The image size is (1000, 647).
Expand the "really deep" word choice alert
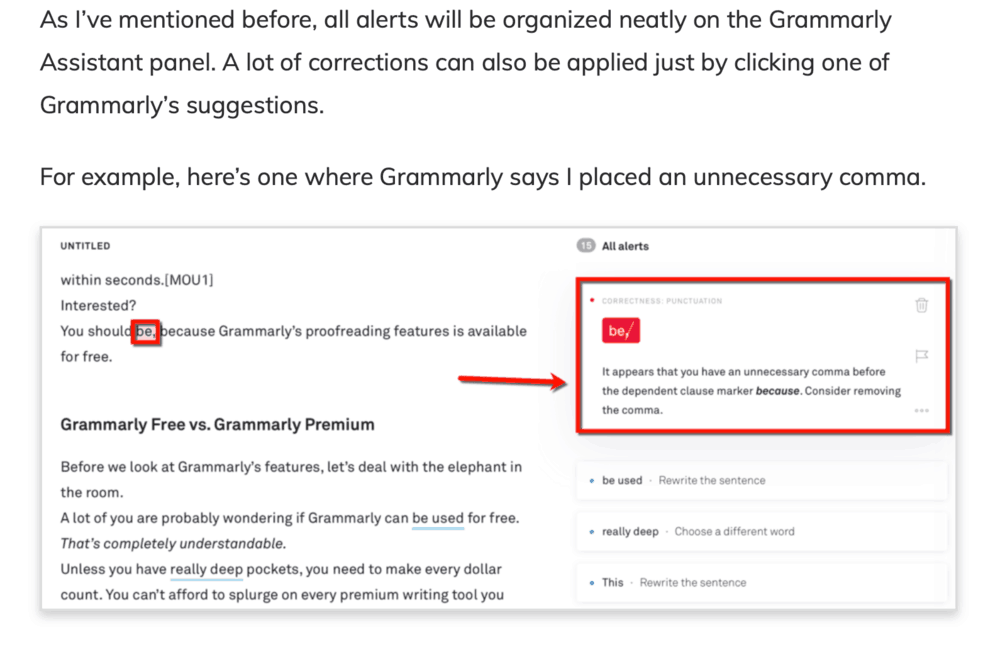point(761,532)
